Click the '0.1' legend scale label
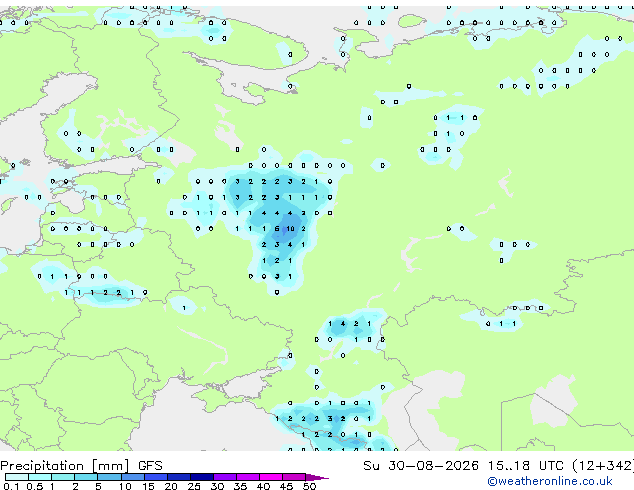This screenshot has height=490, width=634. 11,486
